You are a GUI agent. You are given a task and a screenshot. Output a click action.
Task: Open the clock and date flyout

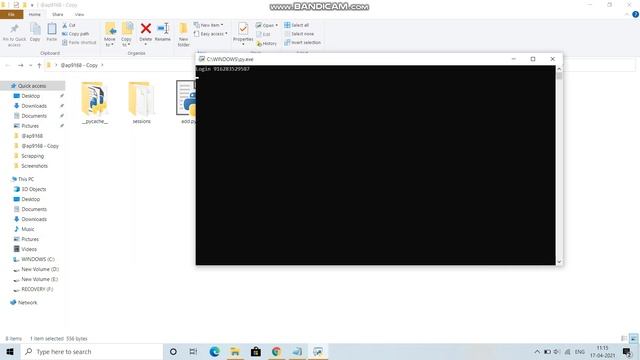point(602,352)
